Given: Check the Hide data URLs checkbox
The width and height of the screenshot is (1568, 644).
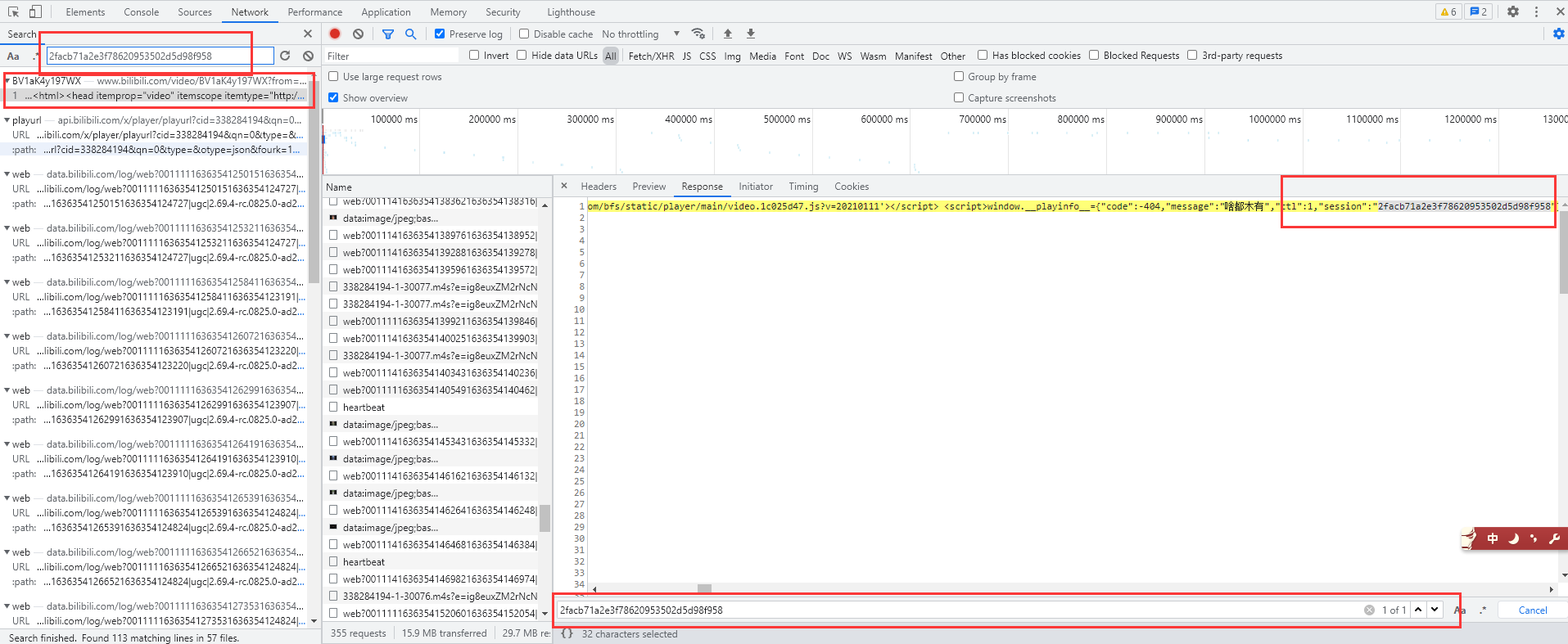Looking at the screenshot, I should pos(522,55).
